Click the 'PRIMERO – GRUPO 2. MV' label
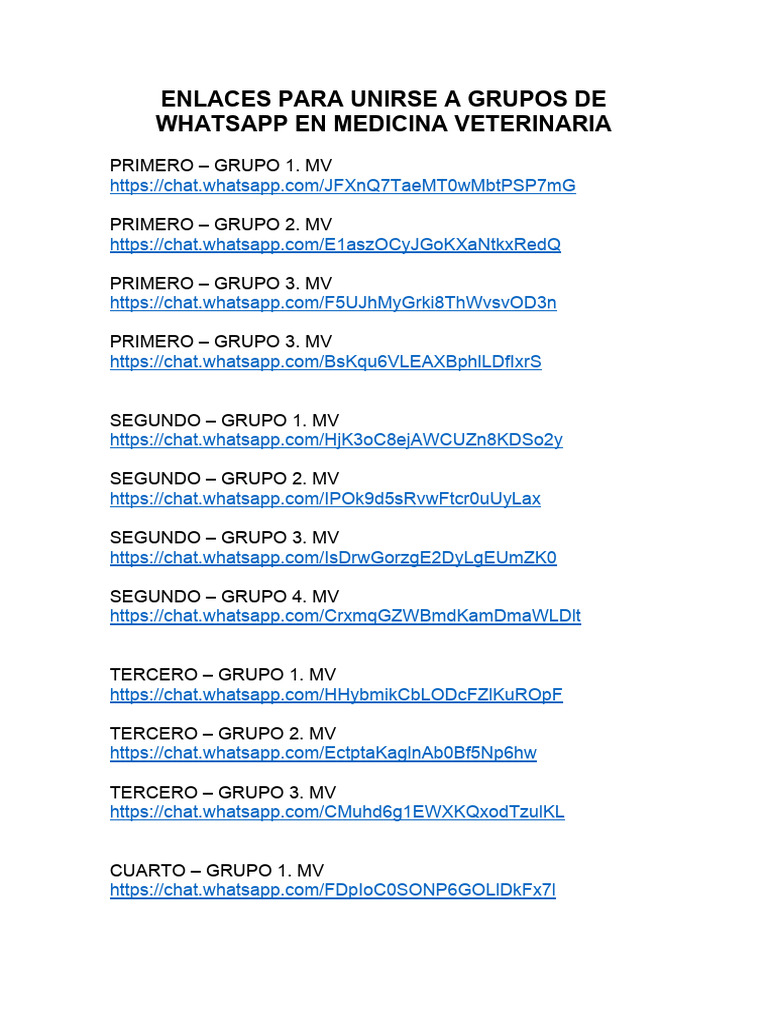The height and width of the screenshot is (1024, 768). [221, 224]
